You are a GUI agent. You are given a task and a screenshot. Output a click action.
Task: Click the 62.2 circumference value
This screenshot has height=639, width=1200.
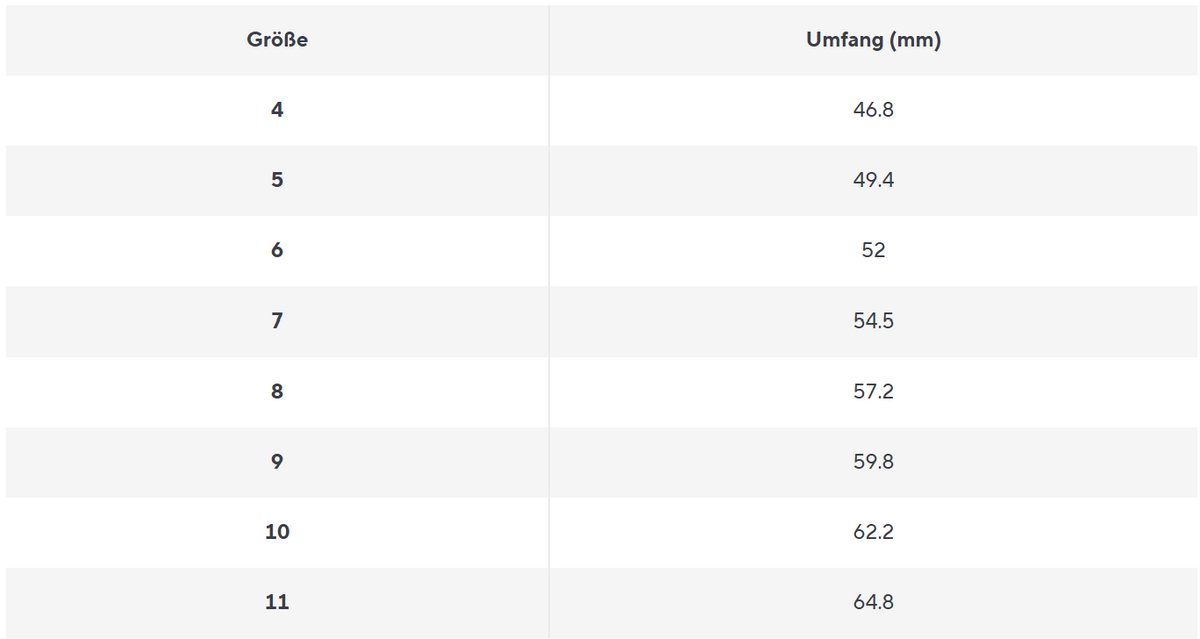point(873,532)
